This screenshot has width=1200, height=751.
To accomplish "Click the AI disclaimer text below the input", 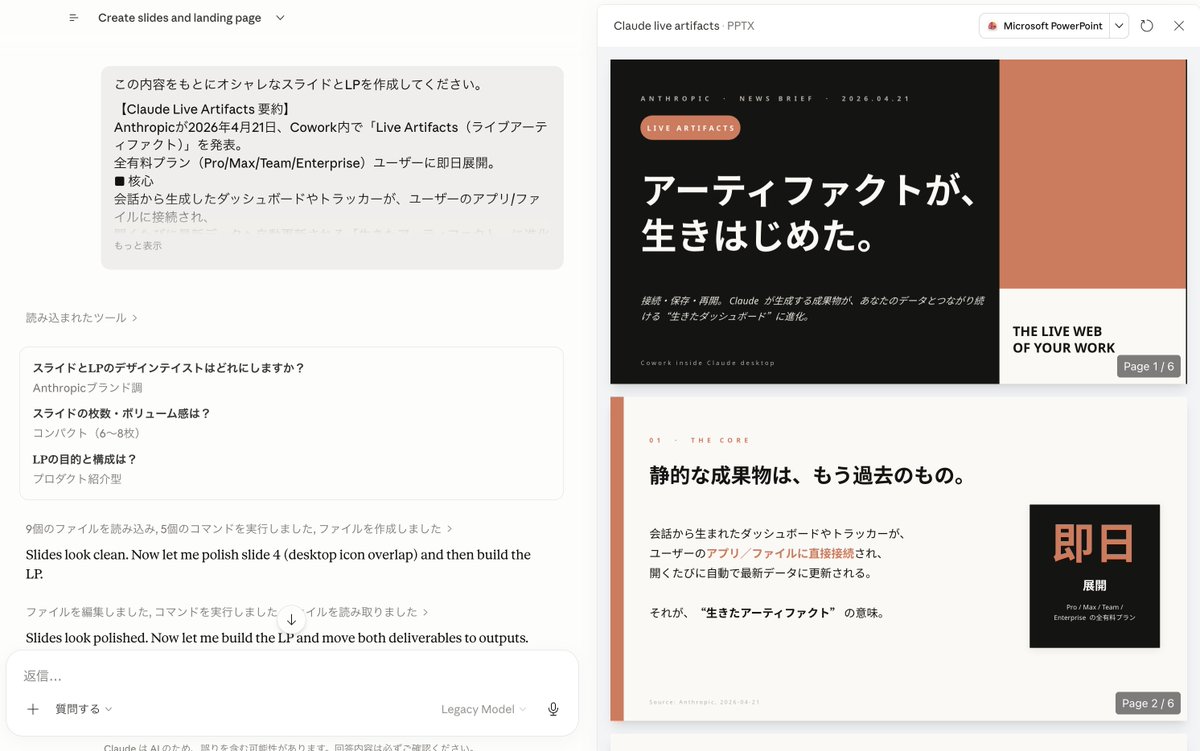I will click(289, 747).
